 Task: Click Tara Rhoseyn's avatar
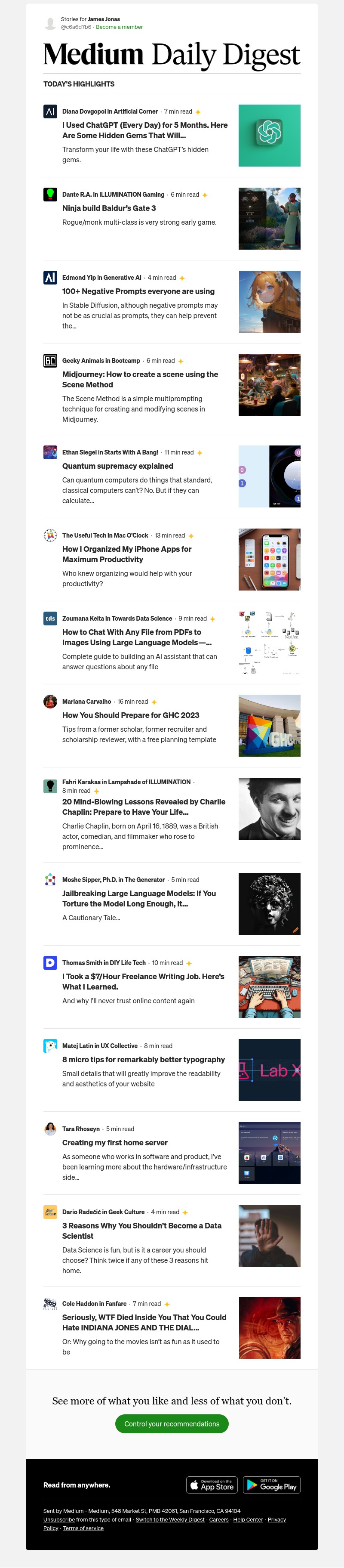click(50, 1129)
